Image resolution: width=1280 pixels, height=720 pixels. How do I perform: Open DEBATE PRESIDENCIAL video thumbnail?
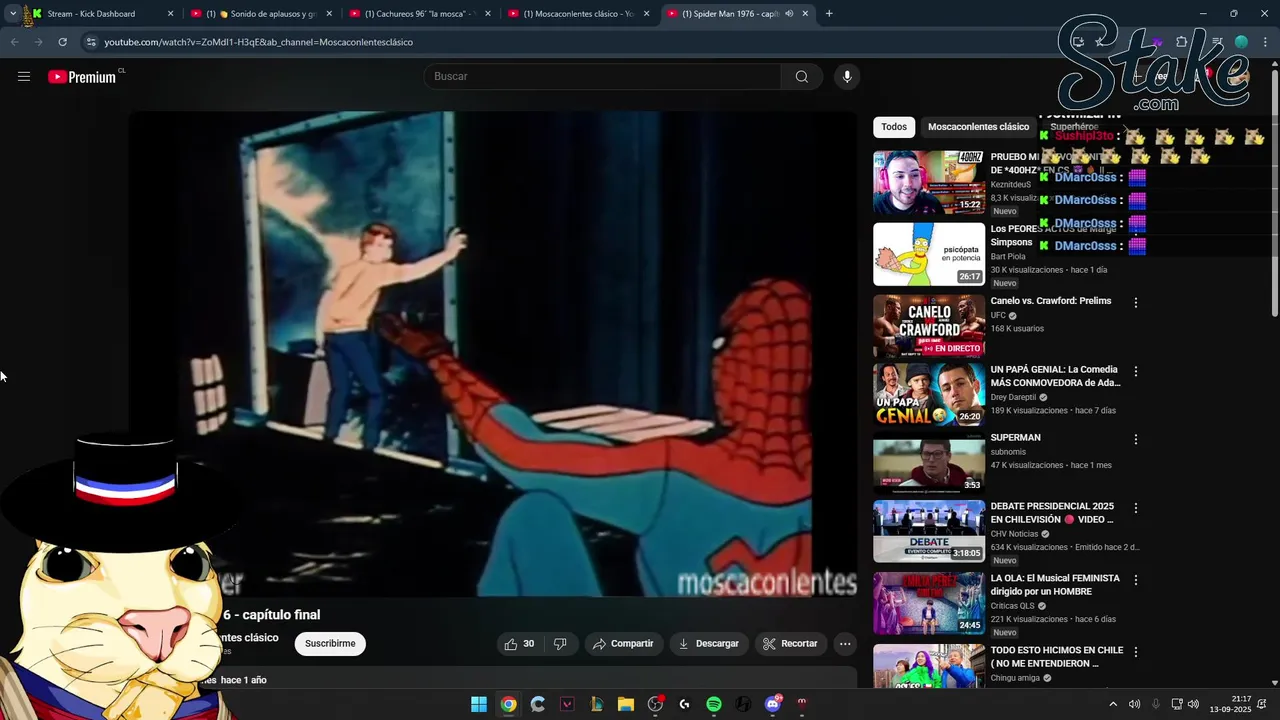click(929, 532)
